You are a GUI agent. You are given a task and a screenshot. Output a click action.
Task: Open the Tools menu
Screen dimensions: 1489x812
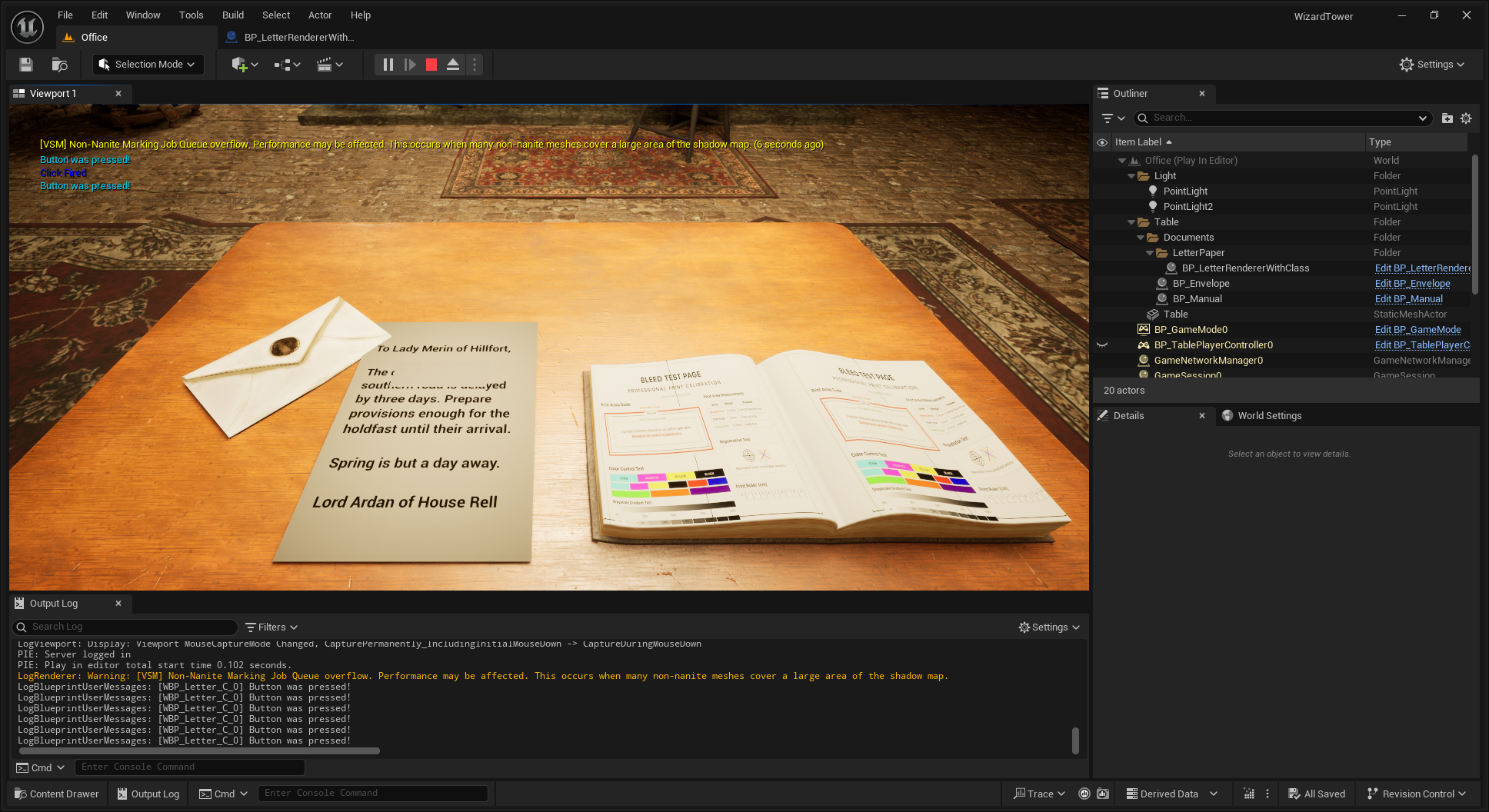point(192,15)
